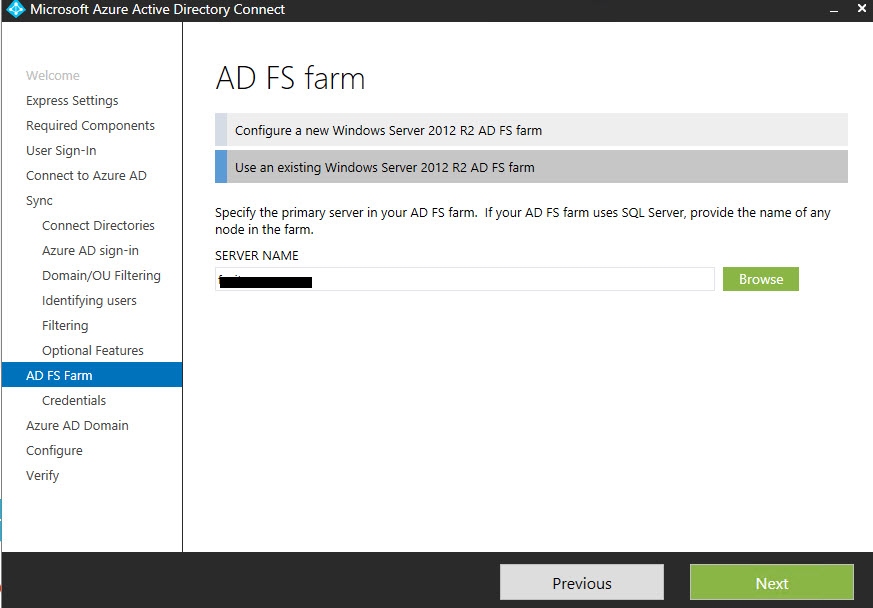The width and height of the screenshot is (873, 608).
Task: Choose Use an existing Windows Server 2012 R2 AD FS farm
Action: point(531,167)
